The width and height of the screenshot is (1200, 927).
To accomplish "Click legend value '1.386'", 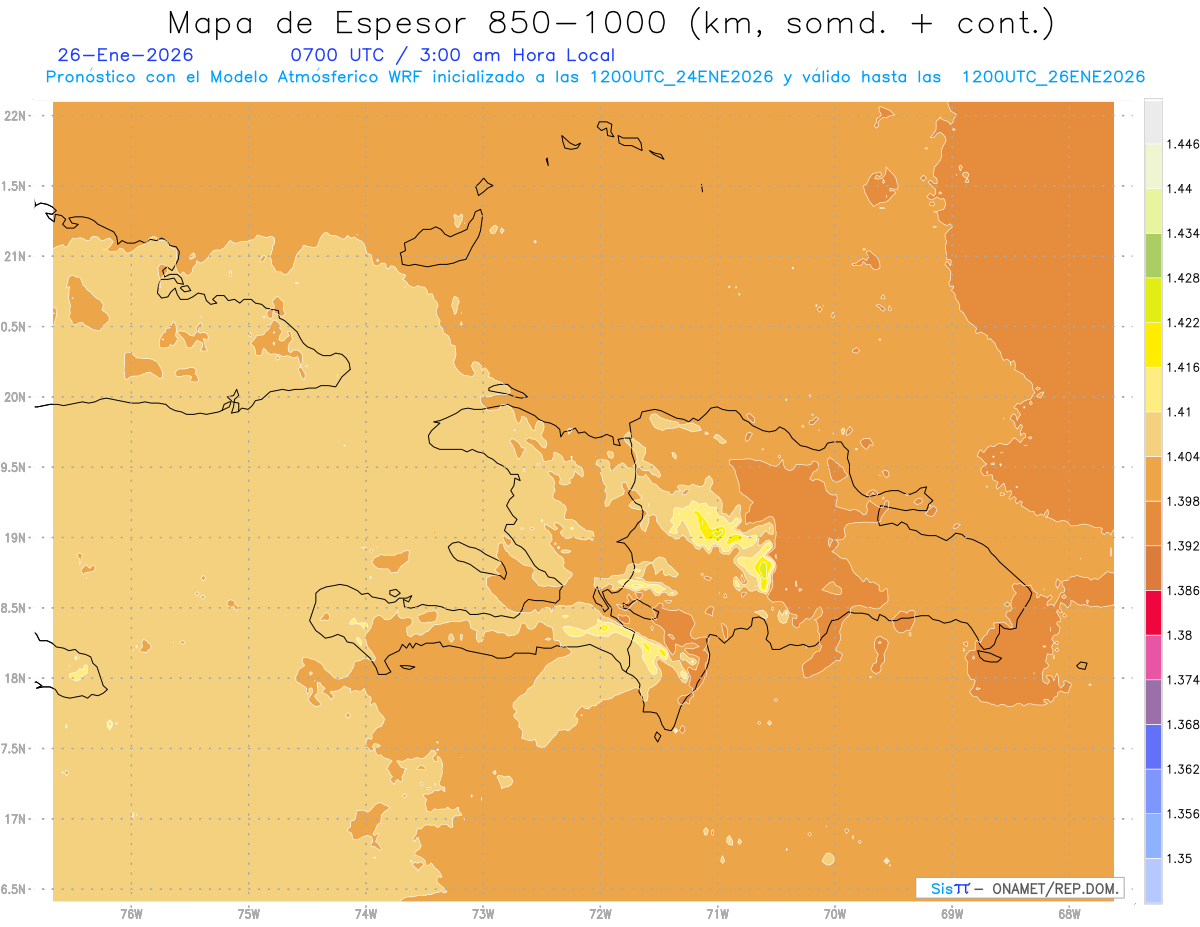I will coord(1182,591).
